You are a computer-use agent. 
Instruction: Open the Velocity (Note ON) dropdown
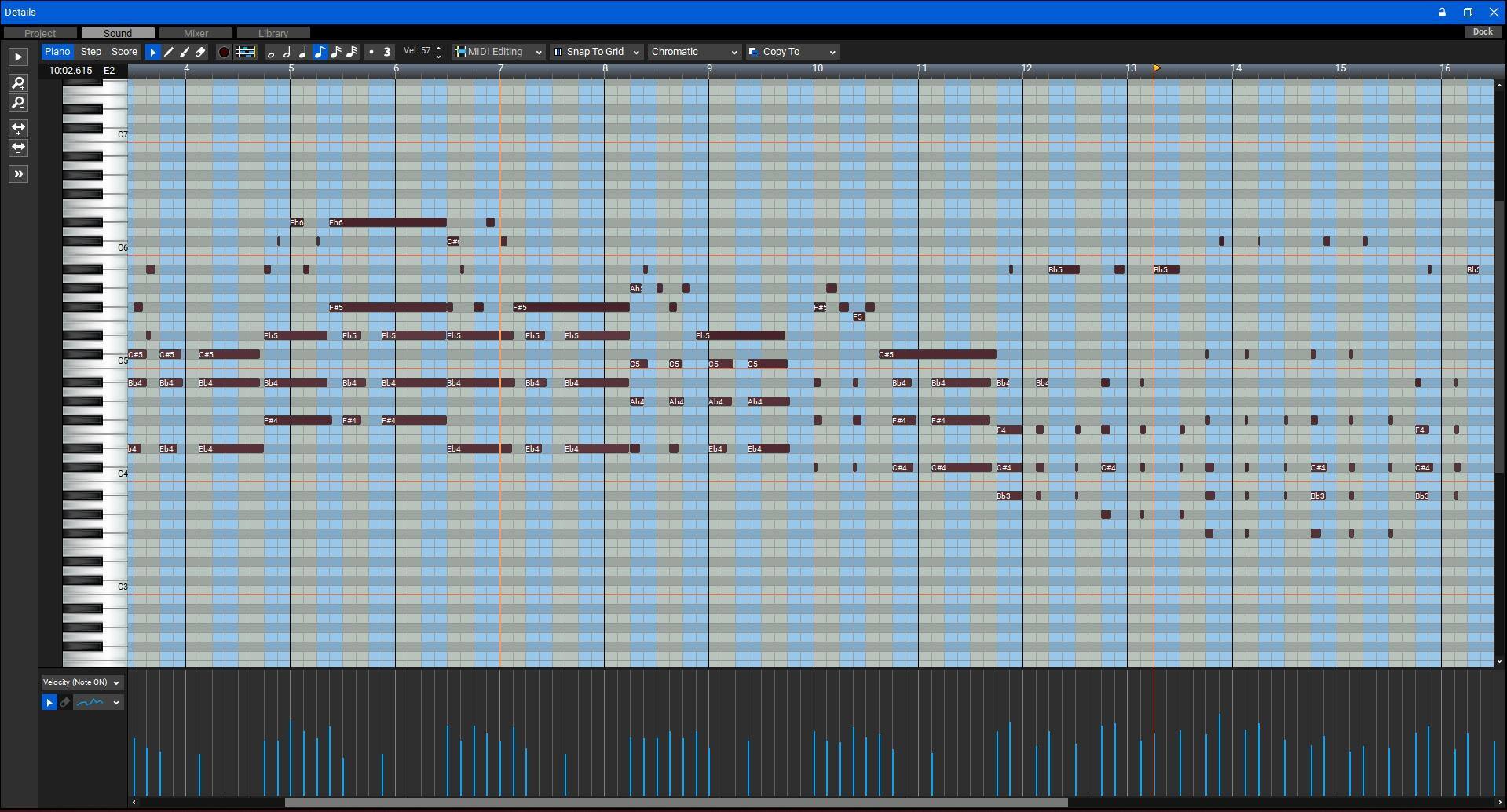(x=82, y=682)
